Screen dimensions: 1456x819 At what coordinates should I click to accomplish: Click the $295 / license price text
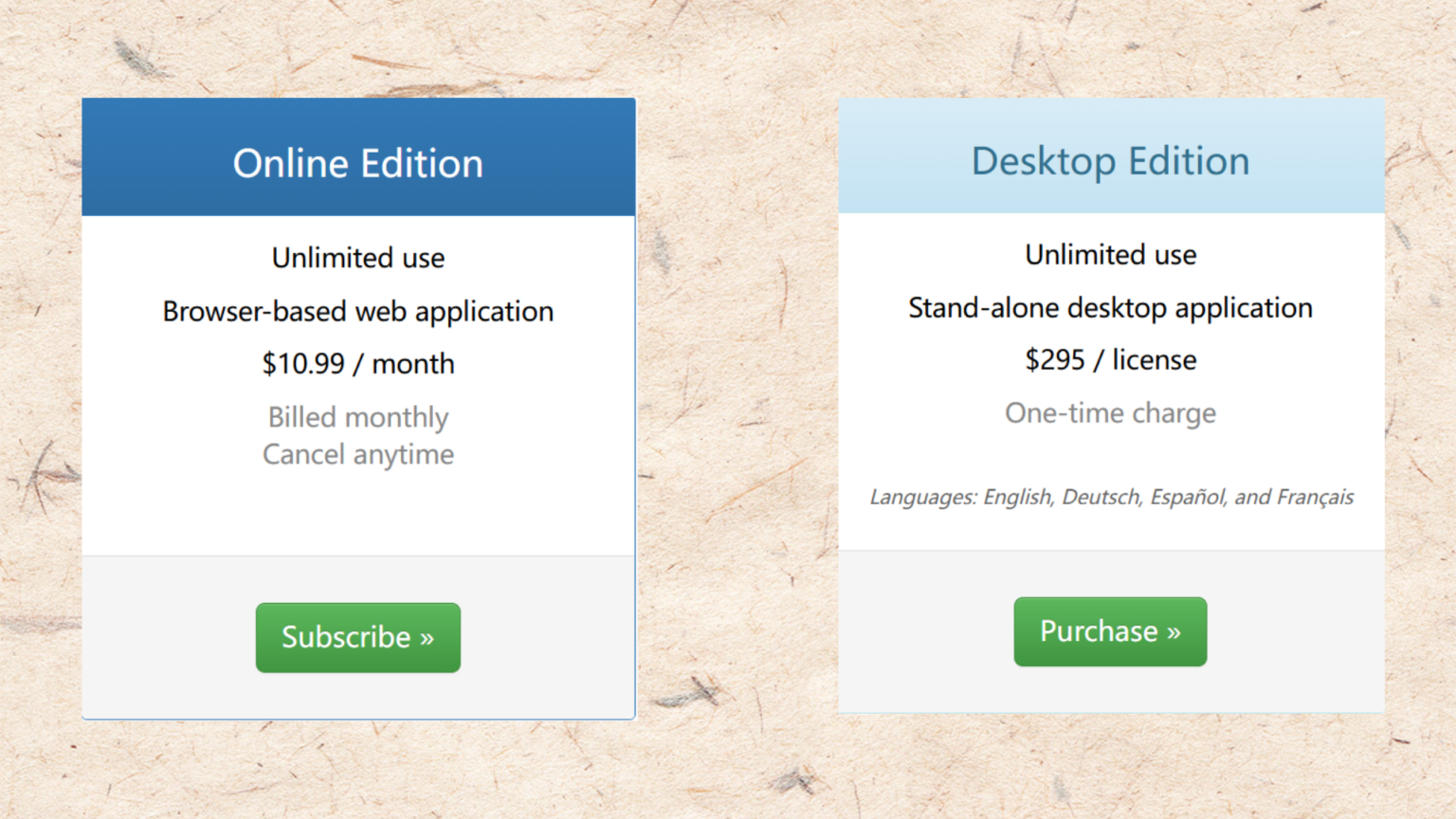[x=1110, y=359]
